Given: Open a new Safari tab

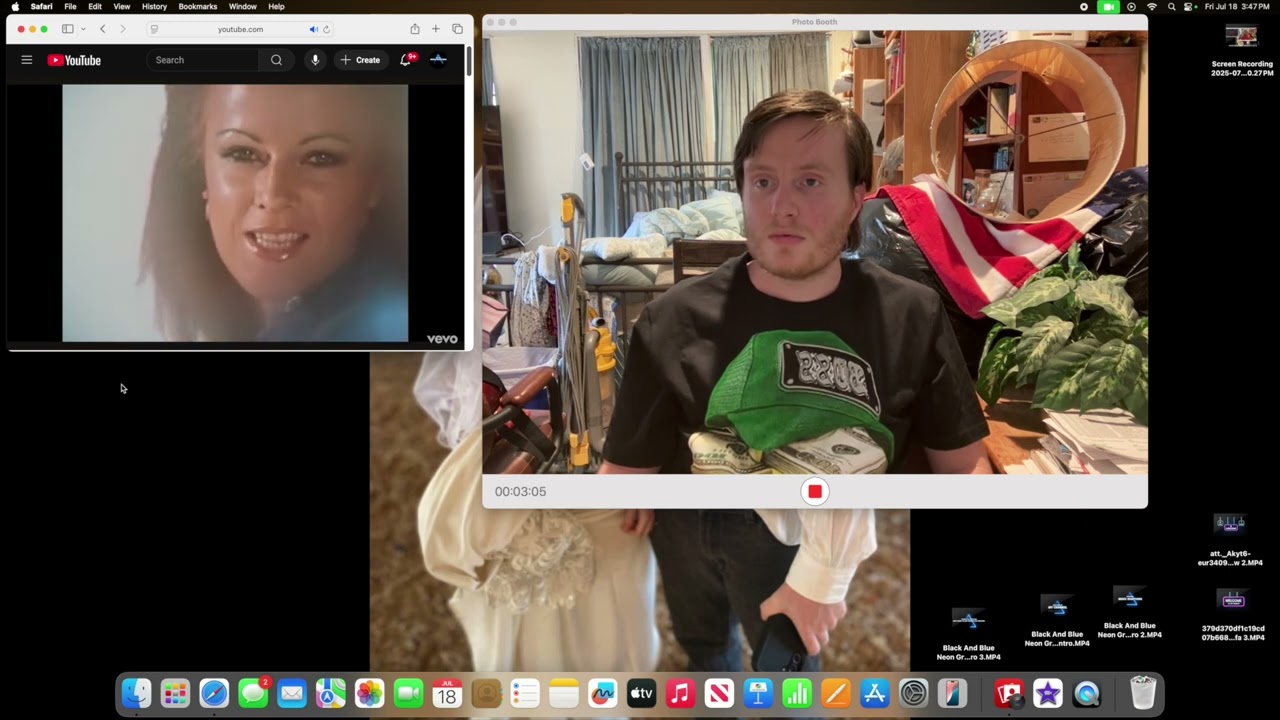Looking at the screenshot, I should (436, 29).
